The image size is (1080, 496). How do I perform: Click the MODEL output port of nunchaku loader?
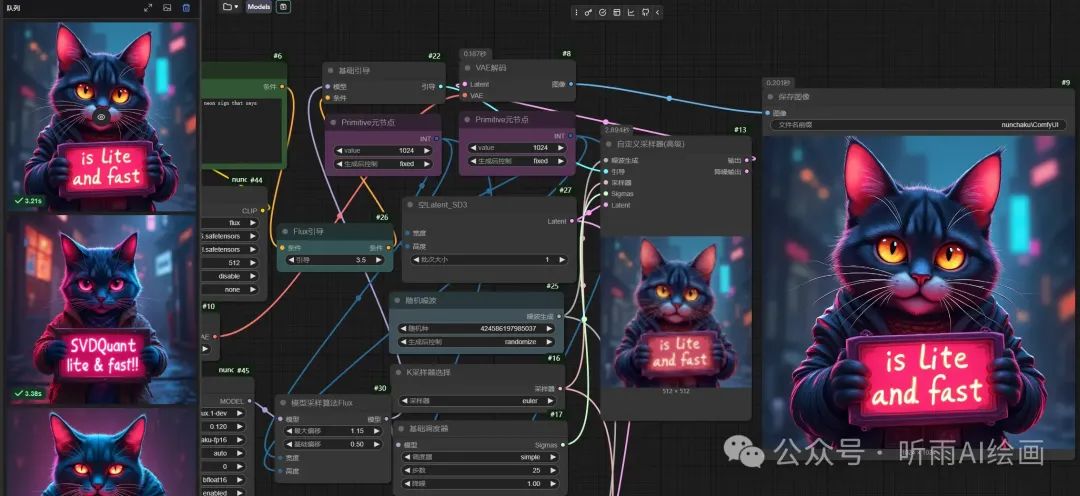(249, 401)
